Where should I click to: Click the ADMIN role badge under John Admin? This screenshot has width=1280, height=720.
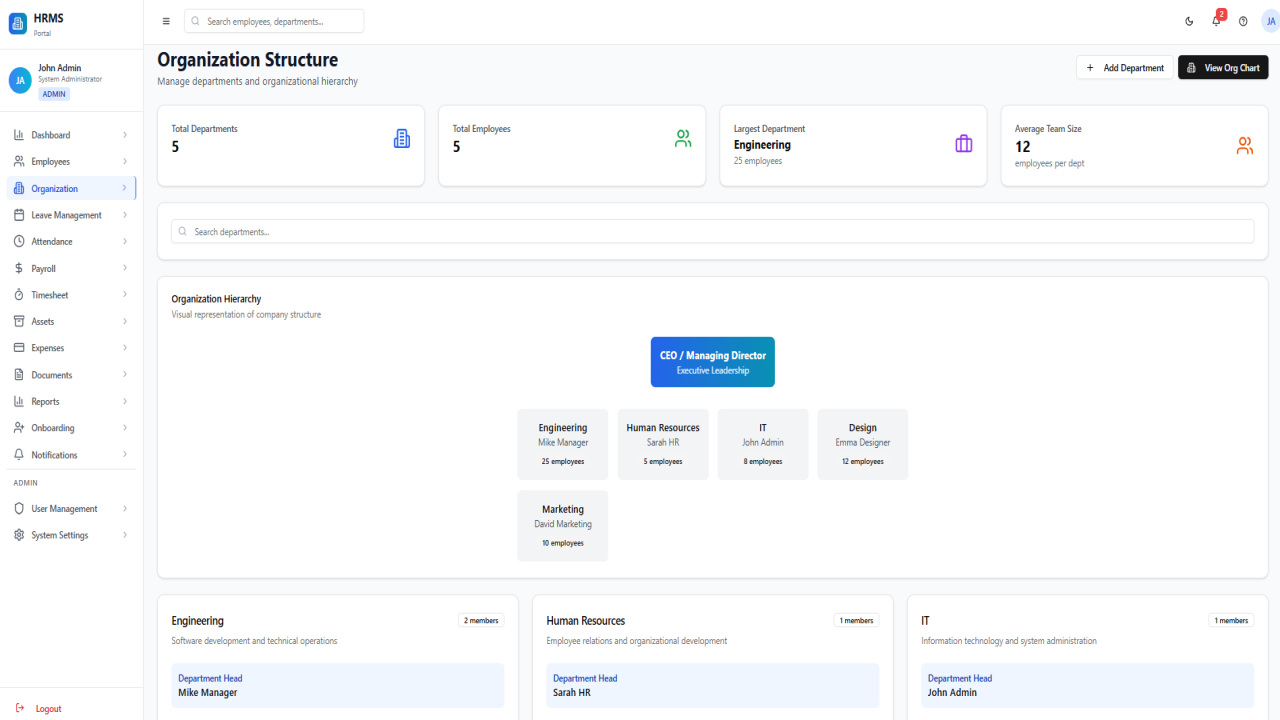pyautogui.click(x=54, y=94)
